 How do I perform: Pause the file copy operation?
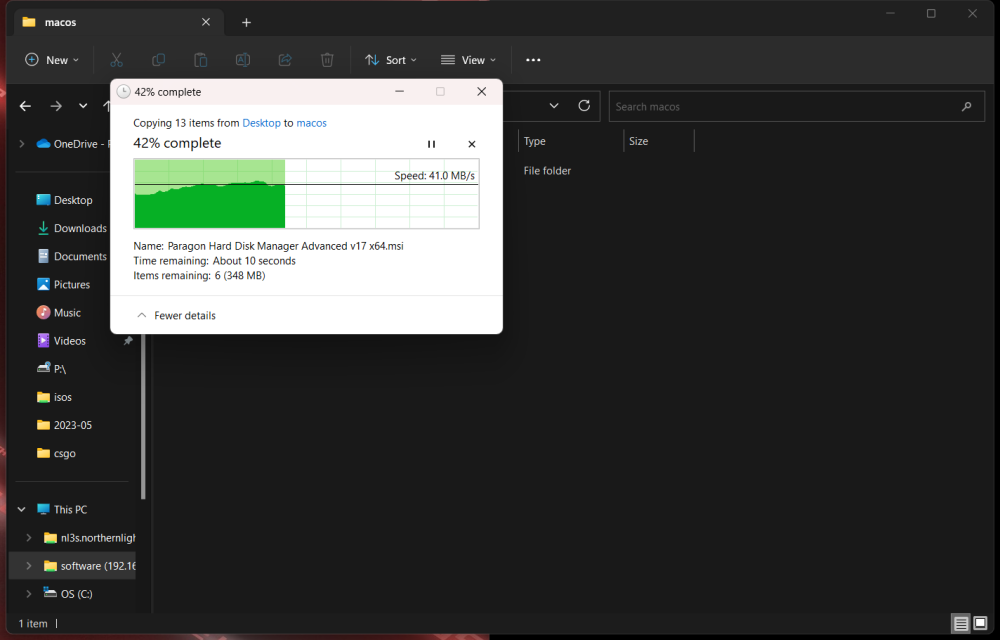tap(431, 144)
